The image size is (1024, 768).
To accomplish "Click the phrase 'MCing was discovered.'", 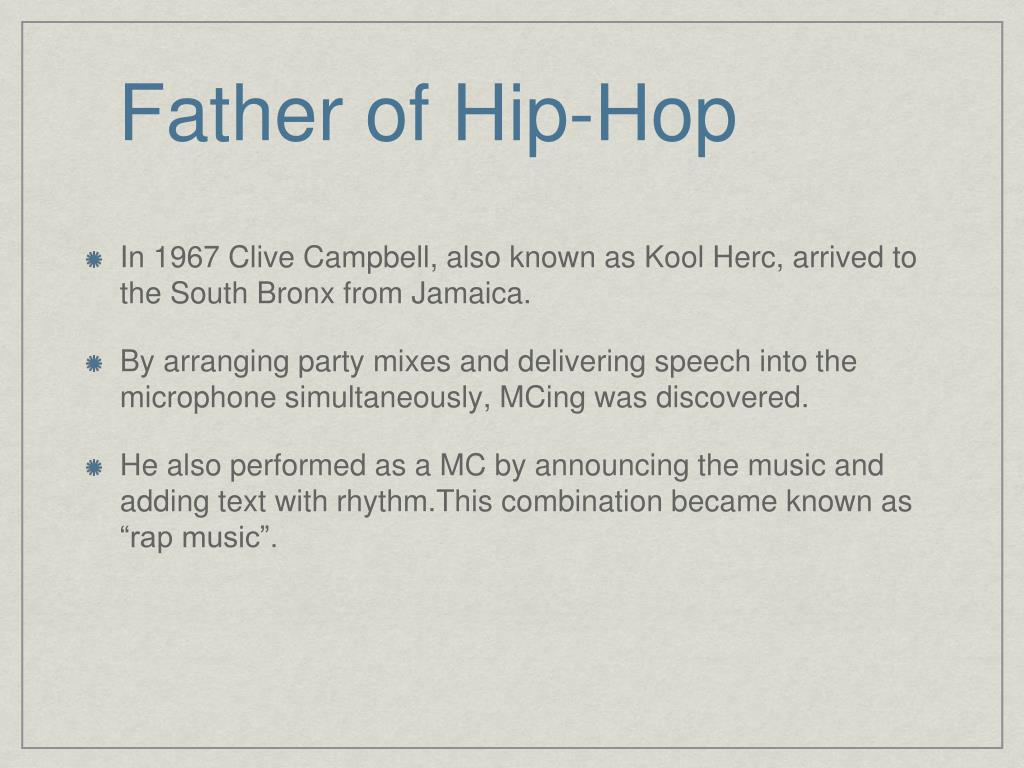I will coord(654,398).
